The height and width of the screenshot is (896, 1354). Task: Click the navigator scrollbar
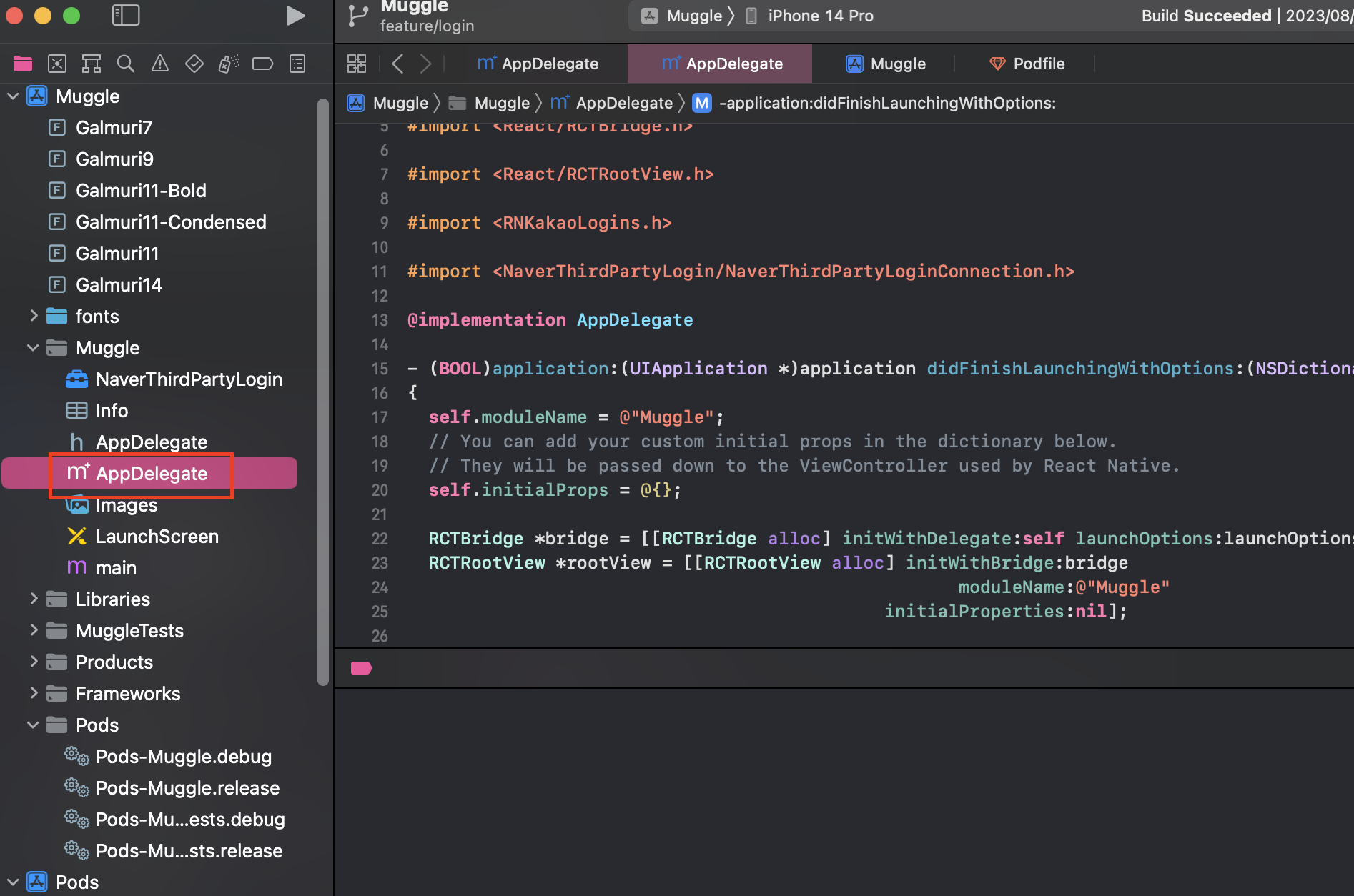pyautogui.click(x=323, y=392)
